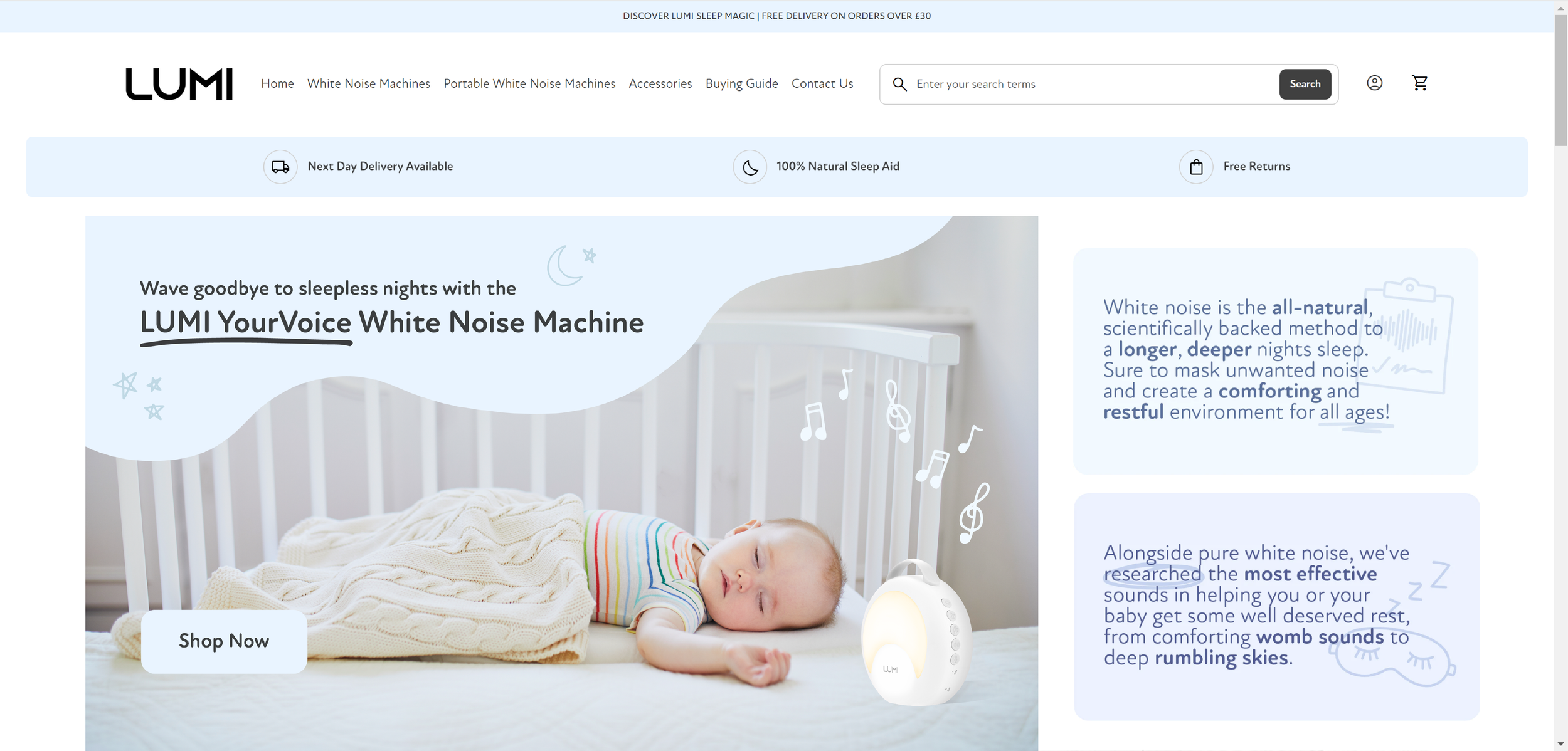Click 'Wave goodbye to sleepless nights' text
1568x751 pixels.
tap(327, 288)
